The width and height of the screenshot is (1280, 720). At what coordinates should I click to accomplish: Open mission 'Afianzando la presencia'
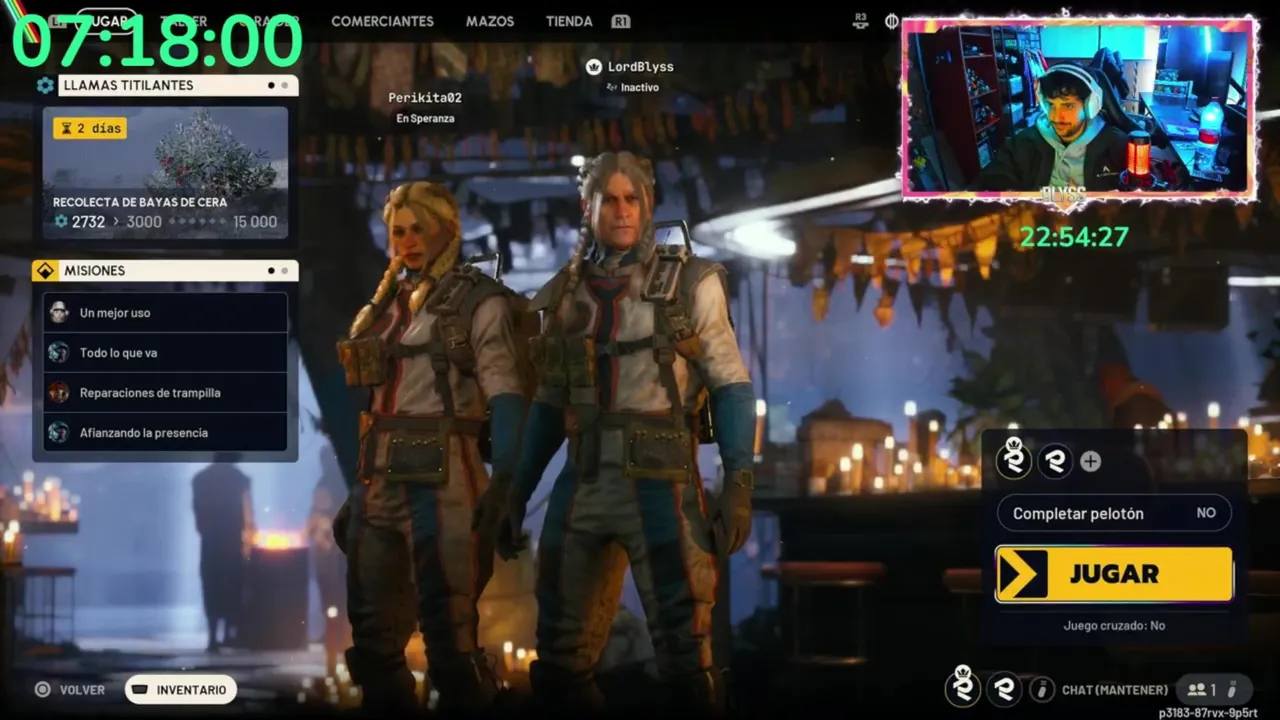coord(165,433)
